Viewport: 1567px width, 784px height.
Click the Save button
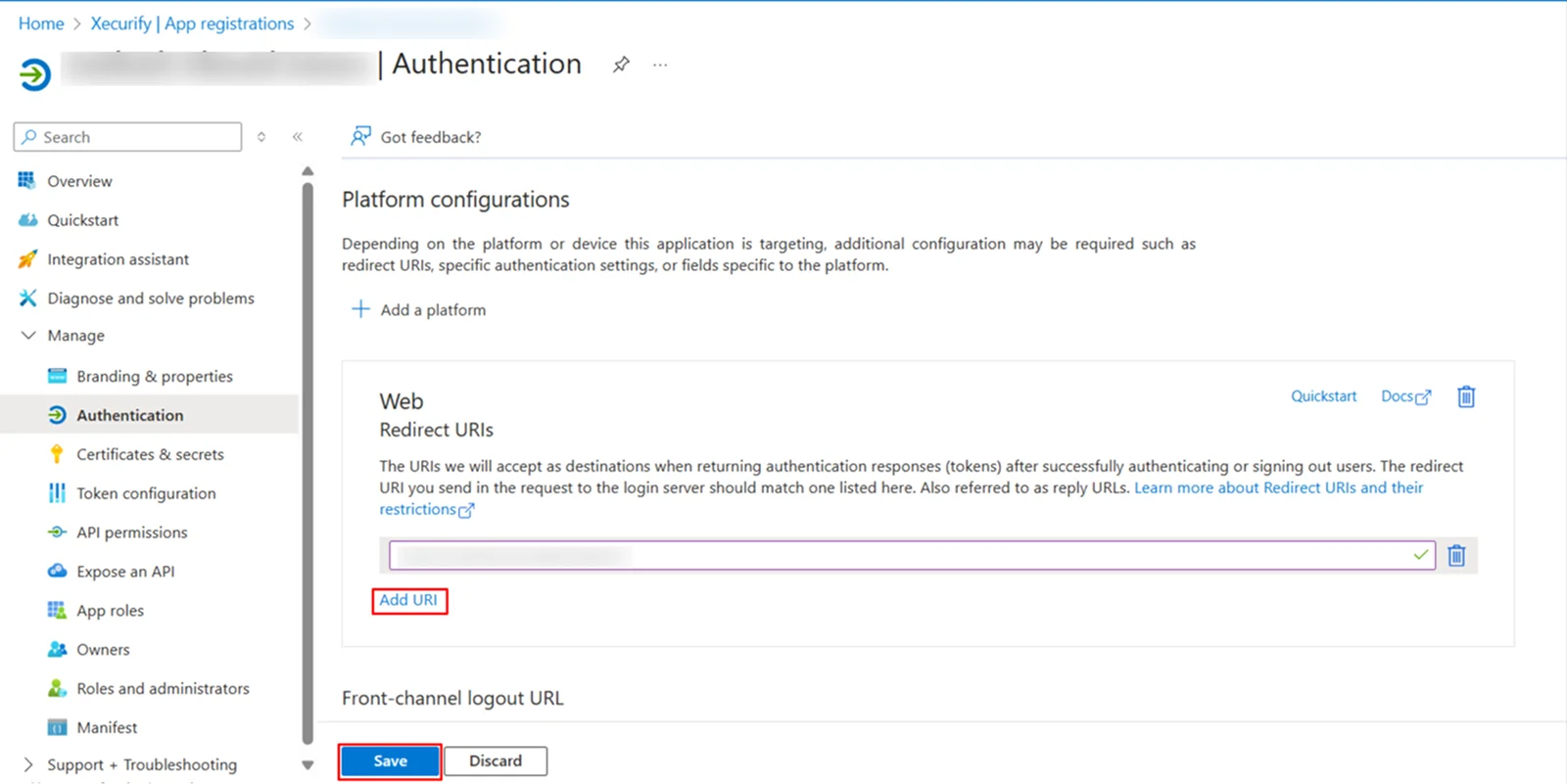coord(390,761)
